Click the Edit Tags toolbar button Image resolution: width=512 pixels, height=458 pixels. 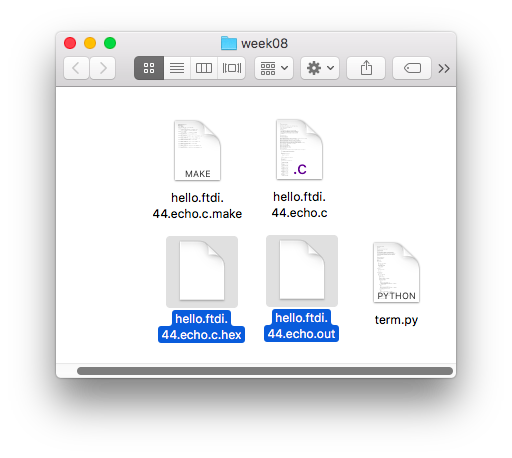tap(412, 68)
